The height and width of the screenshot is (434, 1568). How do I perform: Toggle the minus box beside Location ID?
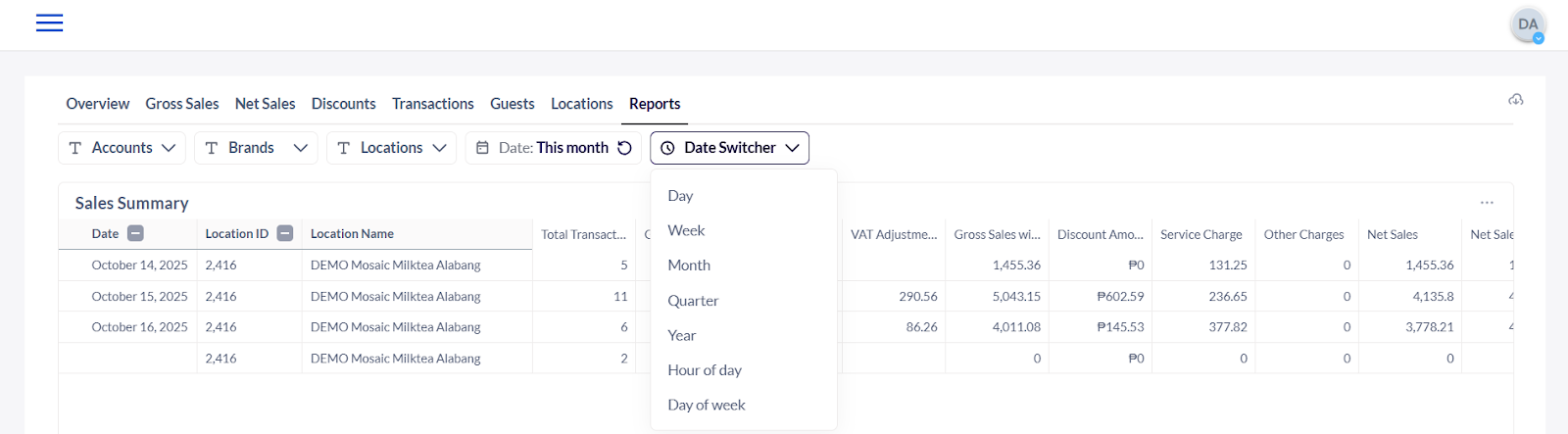284,233
